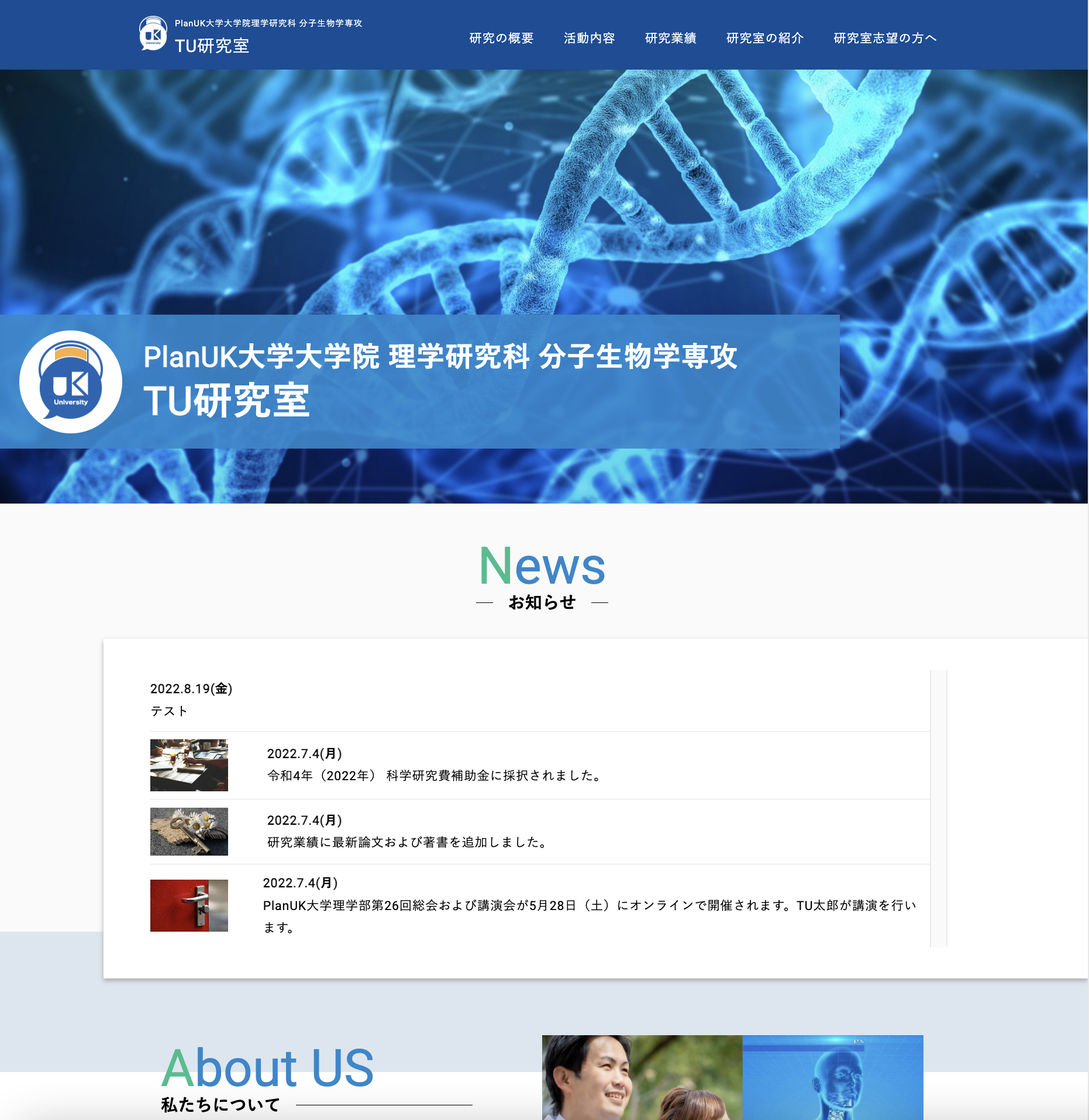This screenshot has height=1120, width=1089.
Task: Open the 活動内容 menu item
Action: point(589,38)
